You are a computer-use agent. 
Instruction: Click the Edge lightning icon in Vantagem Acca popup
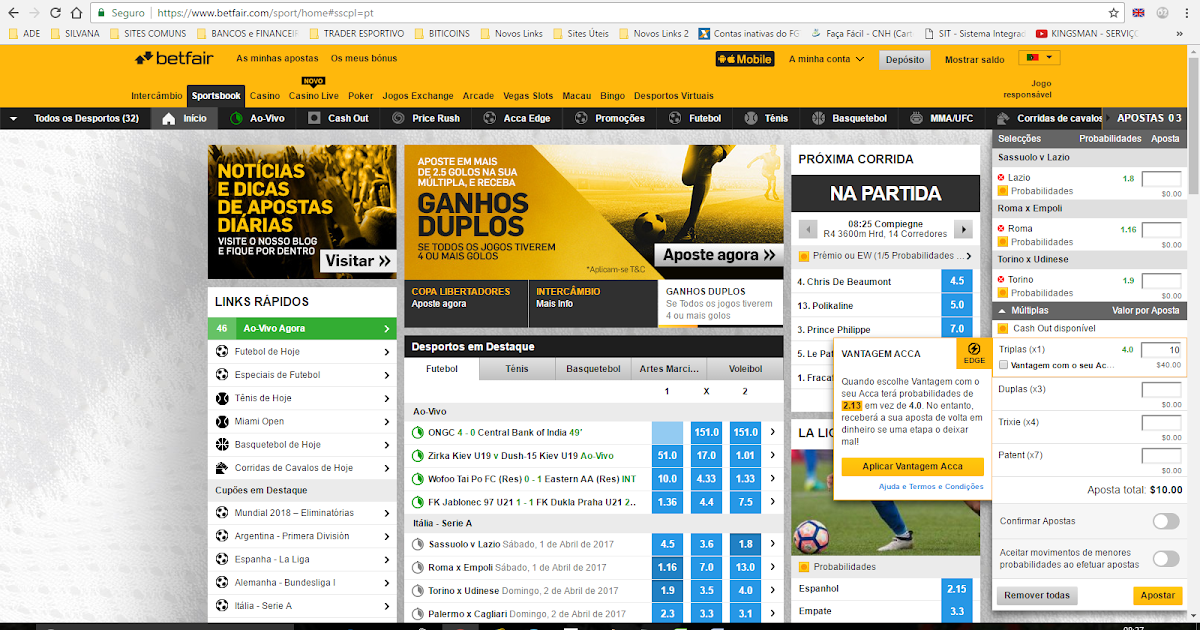pyautogui.click(x=974, y=352)
